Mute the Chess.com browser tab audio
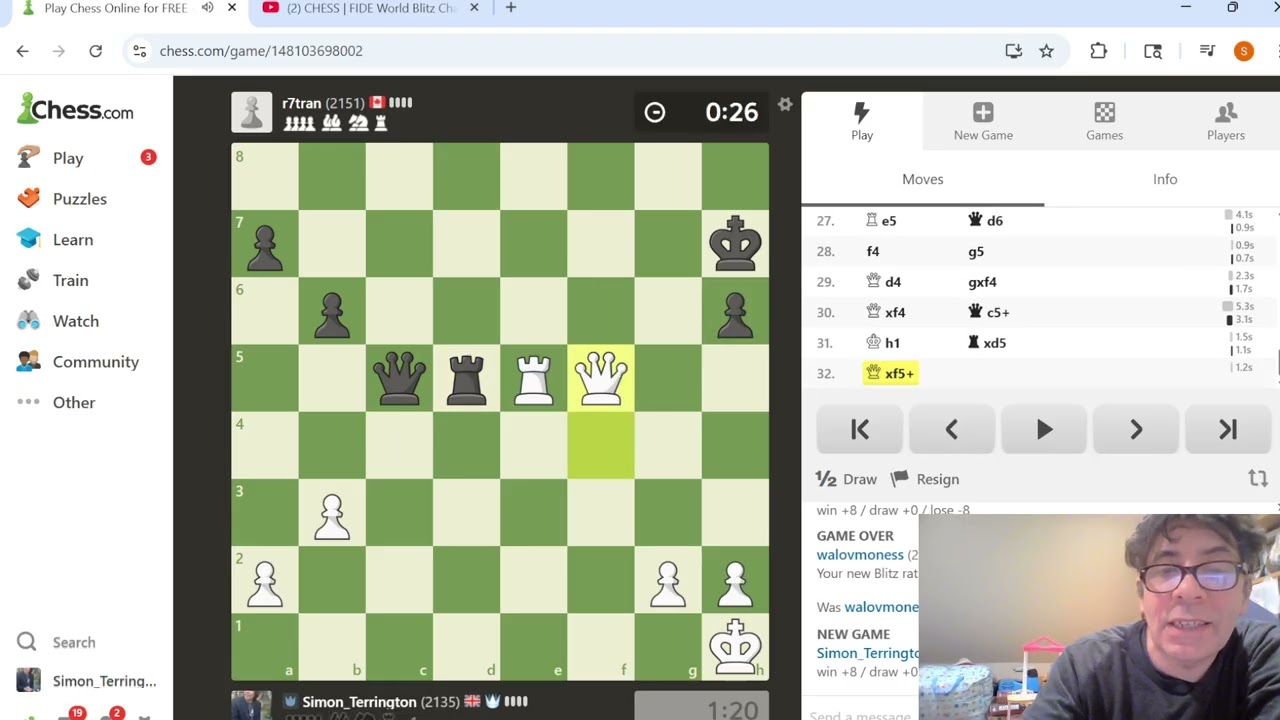The height and width of the screenshot is (720, 1280). click(207, 7)
